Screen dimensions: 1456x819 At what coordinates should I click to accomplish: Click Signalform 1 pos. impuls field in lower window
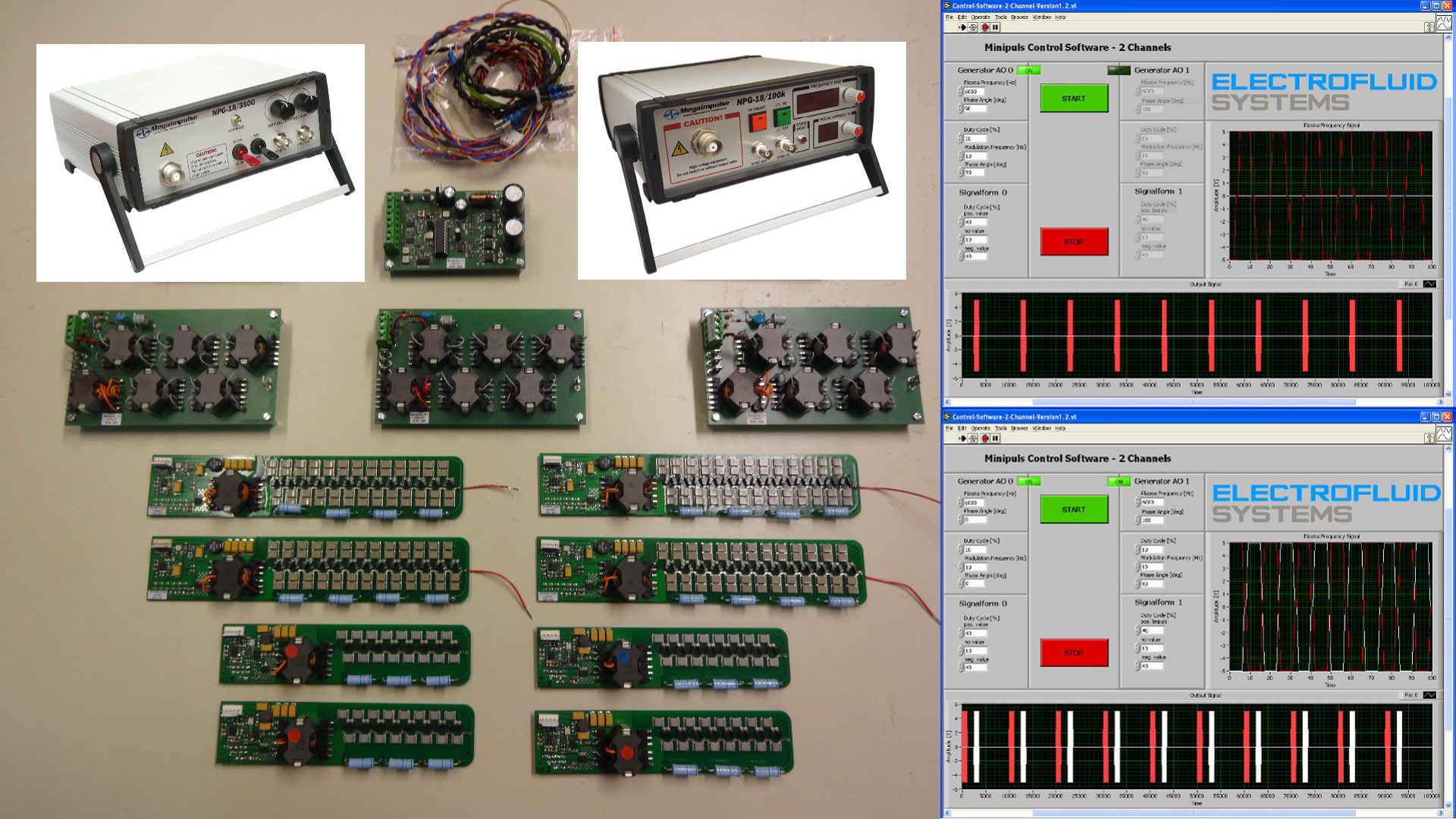[1153, 630]
